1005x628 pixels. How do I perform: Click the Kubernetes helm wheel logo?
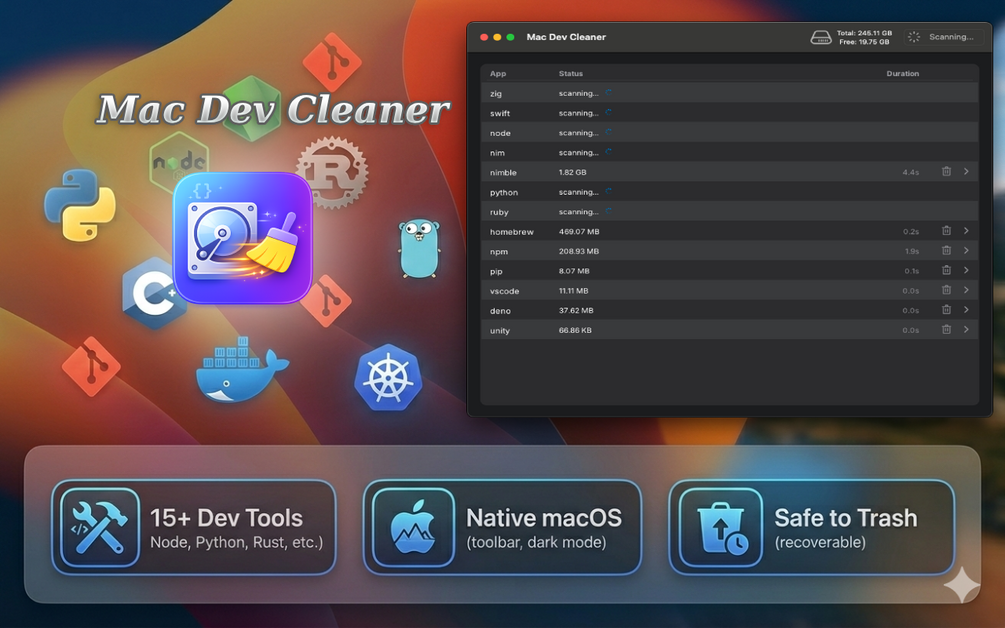click(388, 377)
